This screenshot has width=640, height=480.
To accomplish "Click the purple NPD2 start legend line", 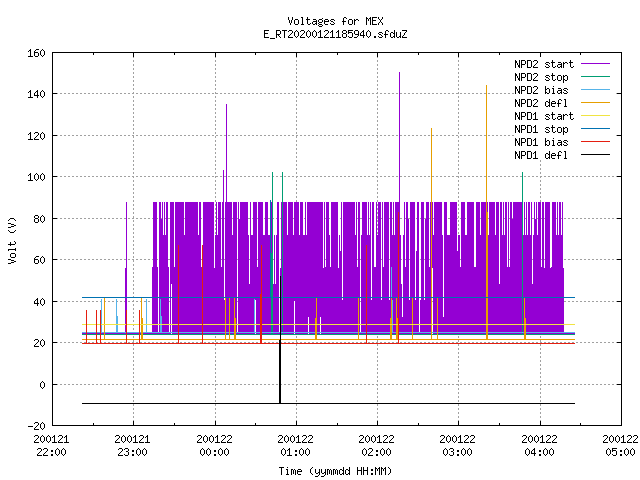I will point(596,64).
